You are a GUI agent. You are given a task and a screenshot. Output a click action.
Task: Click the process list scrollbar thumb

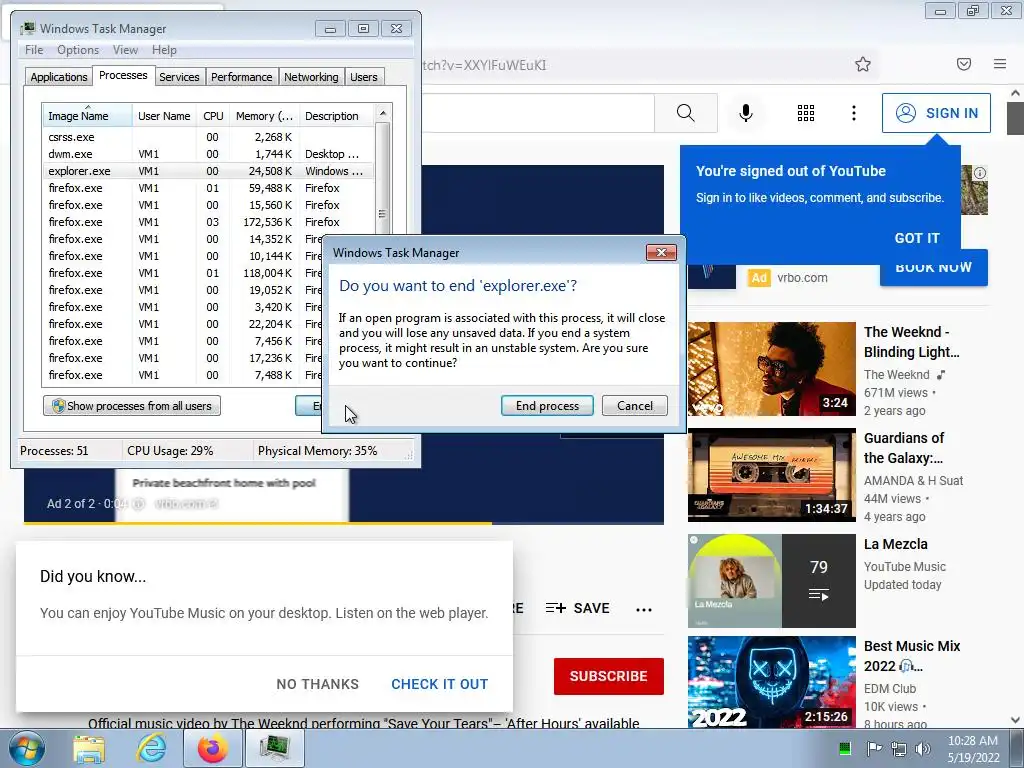[383, 213]
